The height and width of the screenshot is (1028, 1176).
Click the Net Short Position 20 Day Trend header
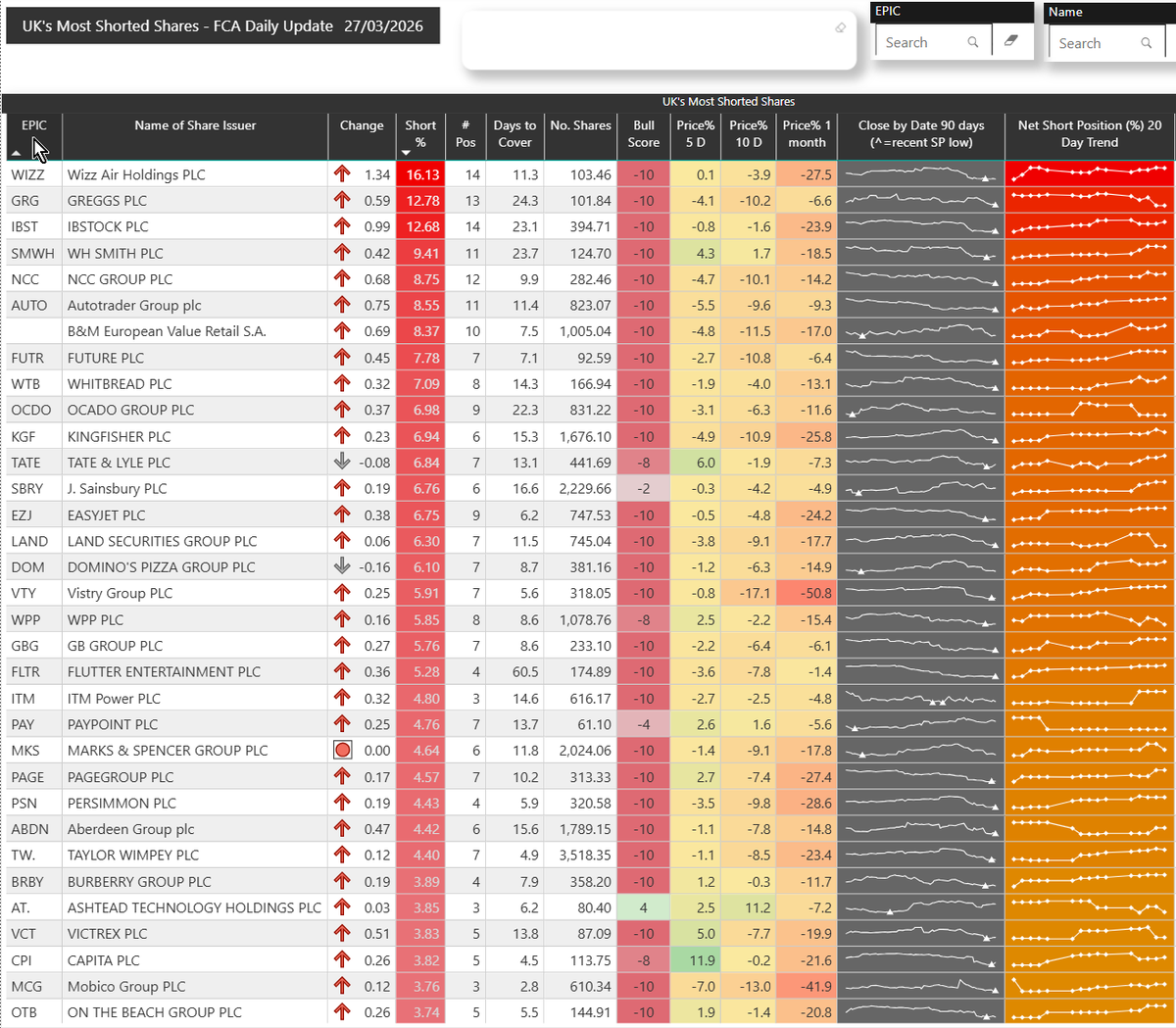pyautogui.click(x=1090, y=134)
